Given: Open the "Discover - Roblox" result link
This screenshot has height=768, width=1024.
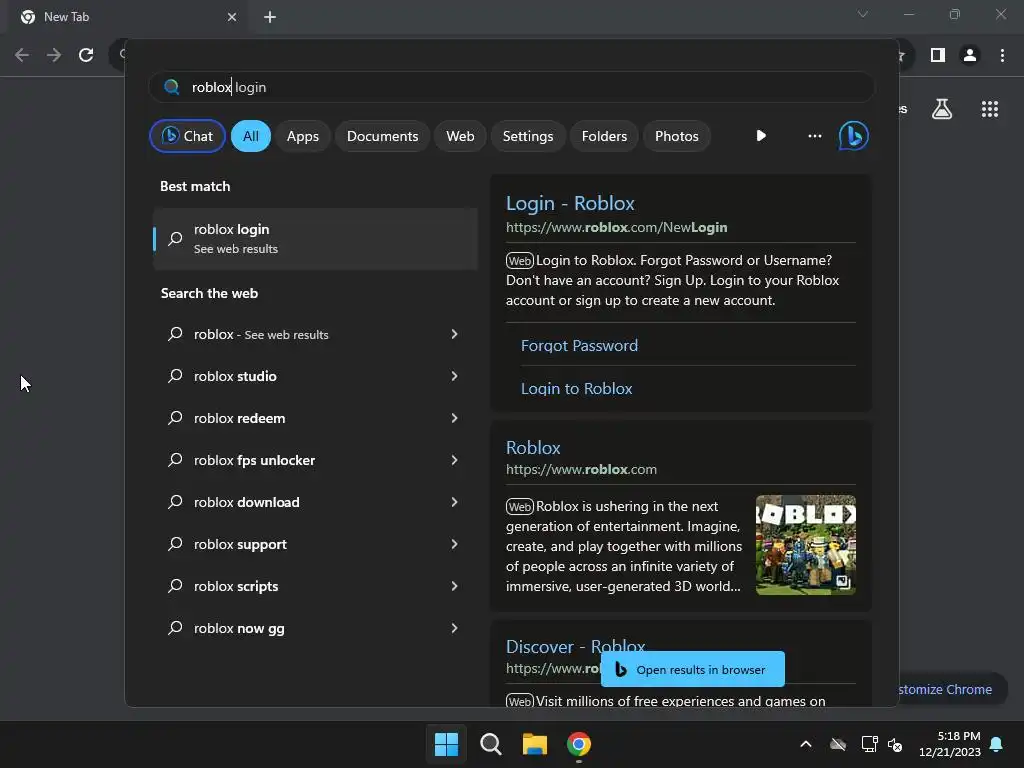Looking at the screenshot, I should click(575, 647).
